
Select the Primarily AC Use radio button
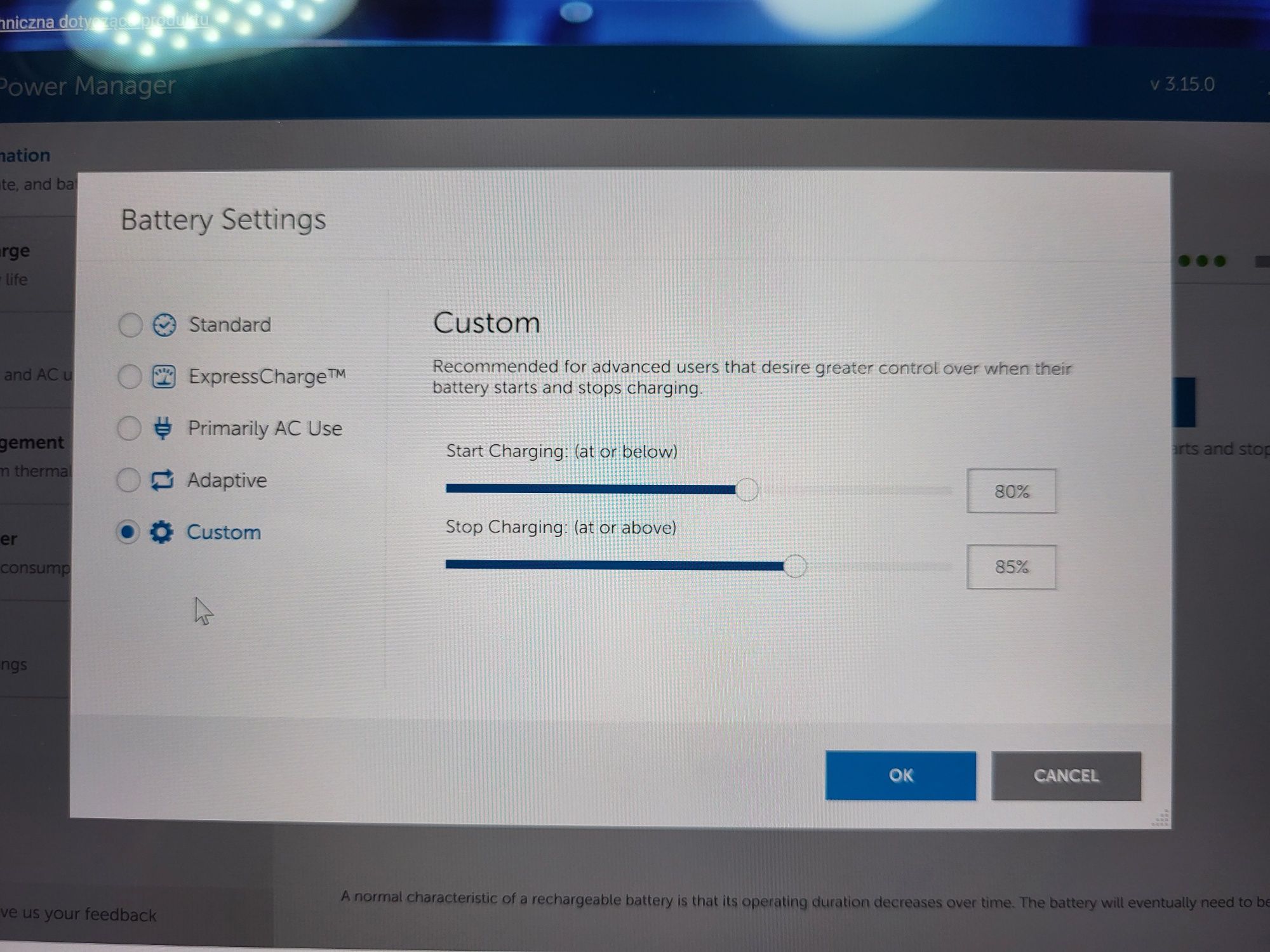coord(129,428)
